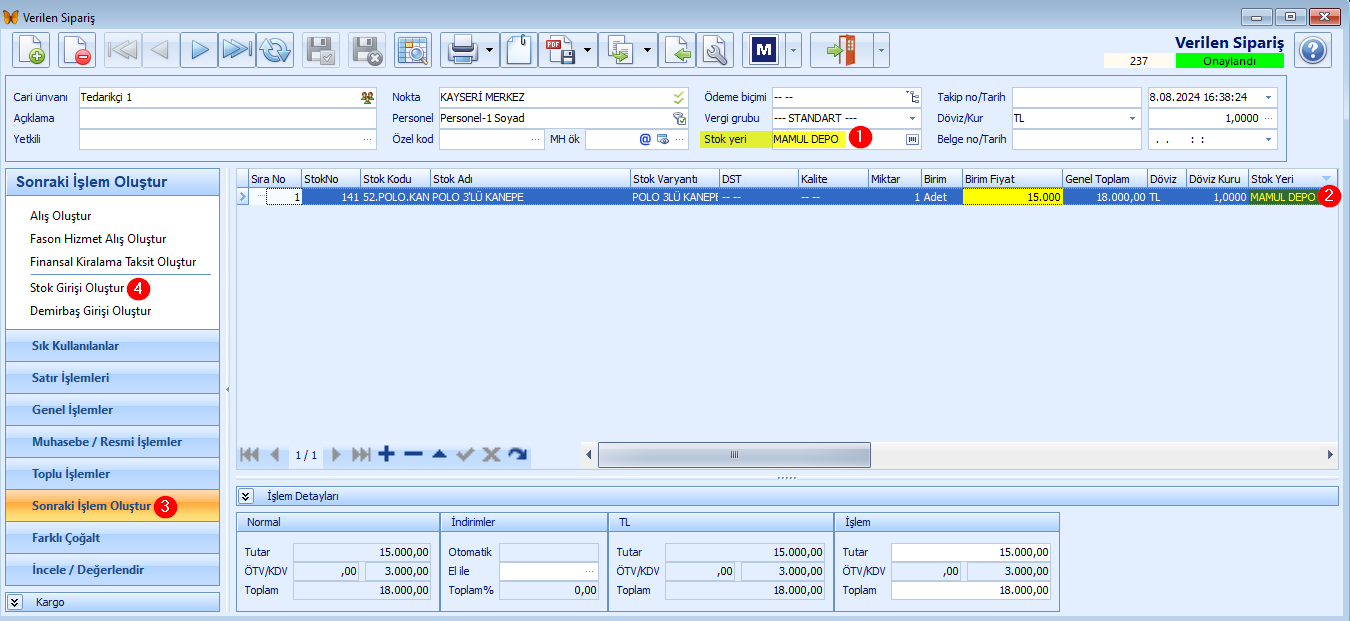1350x621 pixels.
Task: Open the Döviz/Kur TL dropdown
Action: coord(1133,118)
